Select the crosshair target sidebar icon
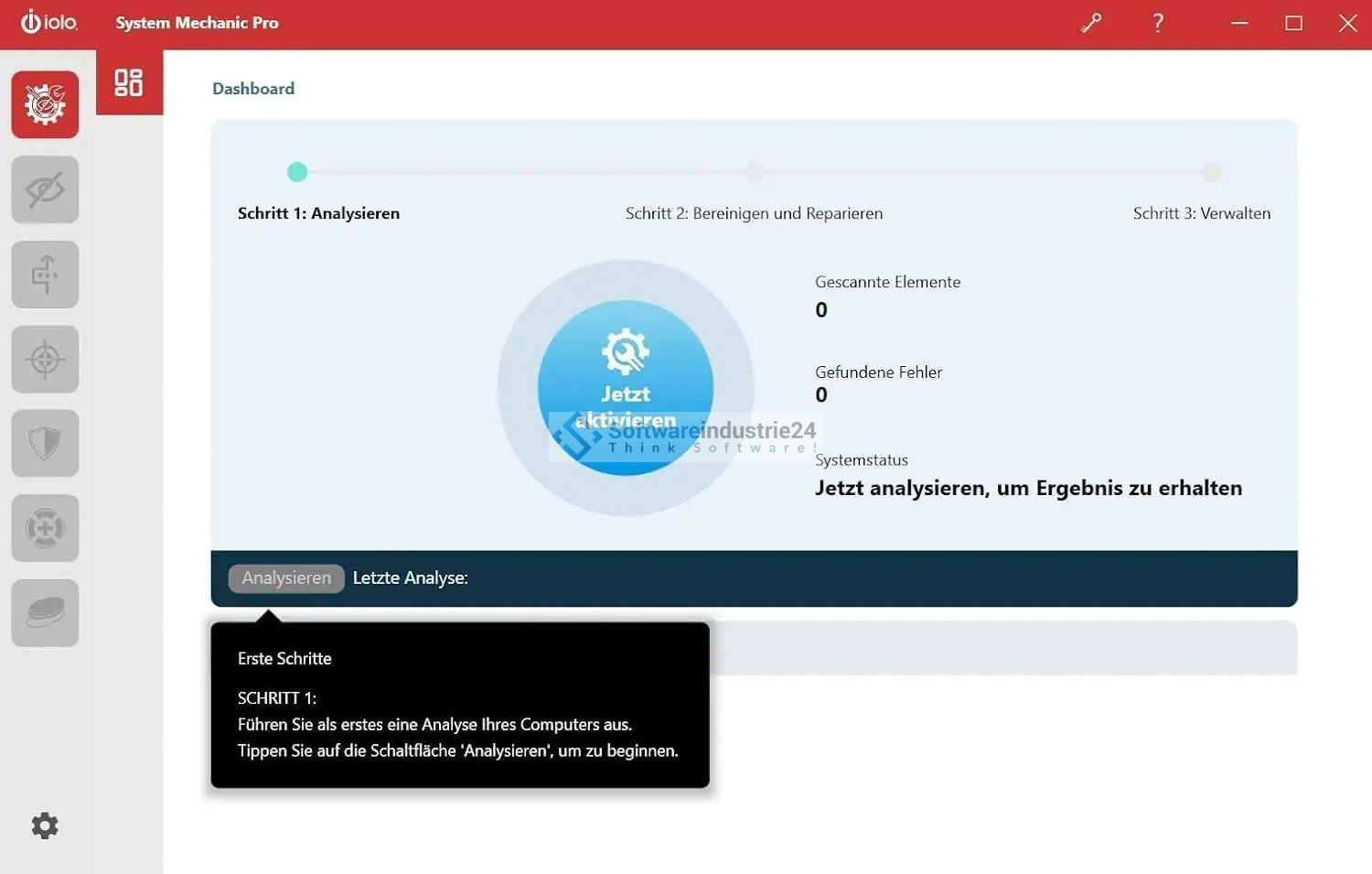This screenshot has width=1372, height=874. (x=45, y=360)
